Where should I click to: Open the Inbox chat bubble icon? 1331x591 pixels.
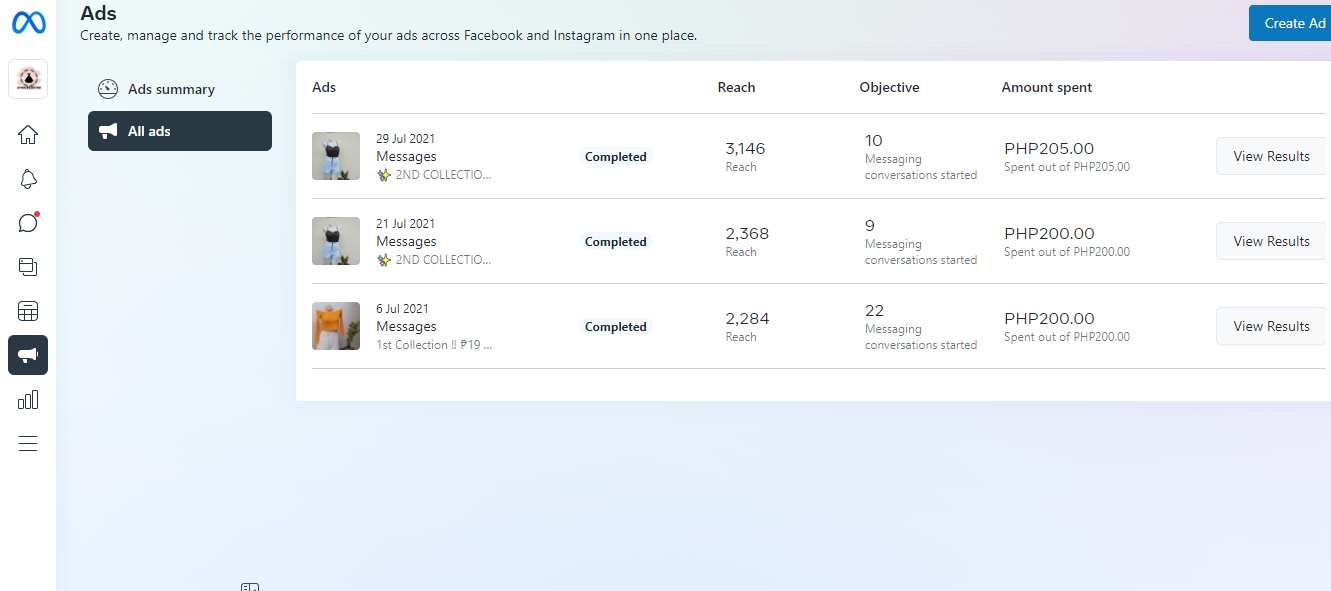pos(28,223)
